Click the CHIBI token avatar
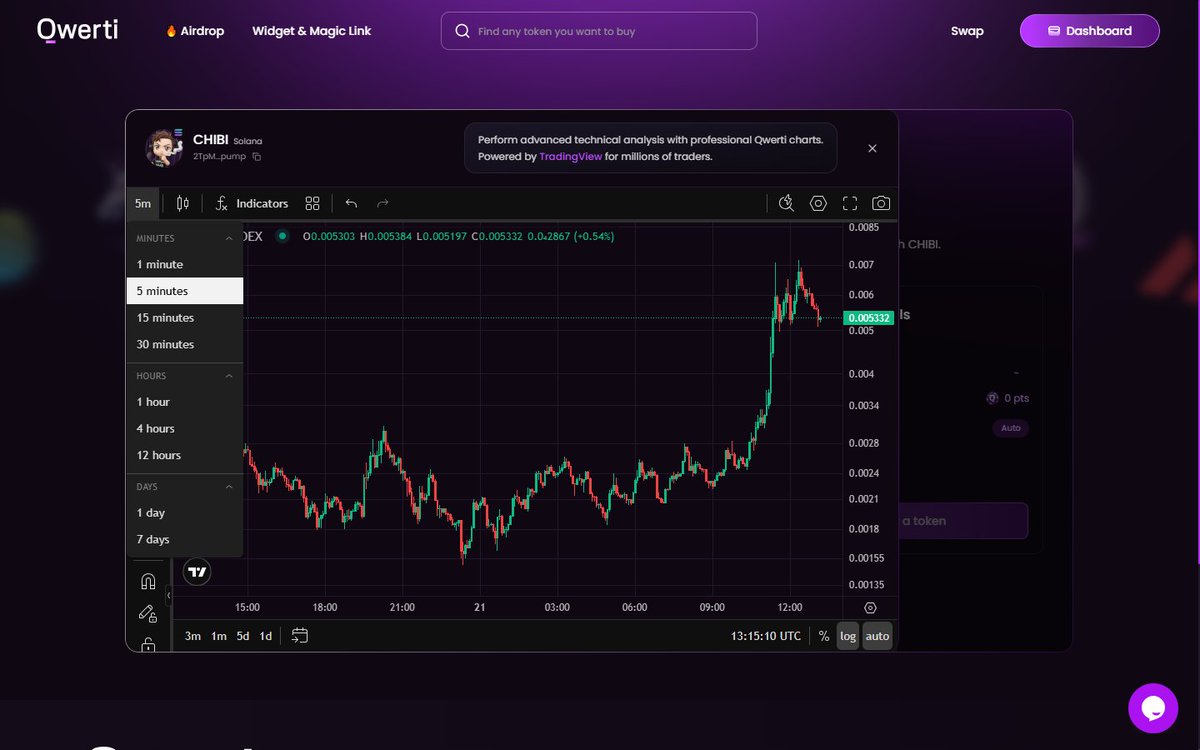The height and width of the screenshot is (750, 1200). (x=164, y=148)
